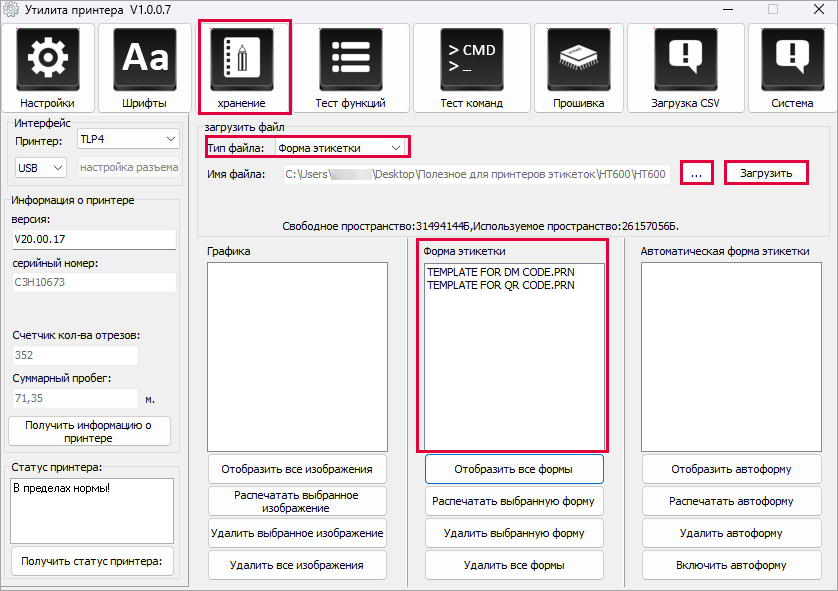Click the Суммарный пробег field 71,35
This screenshot has height=591, width=838.
75,398
